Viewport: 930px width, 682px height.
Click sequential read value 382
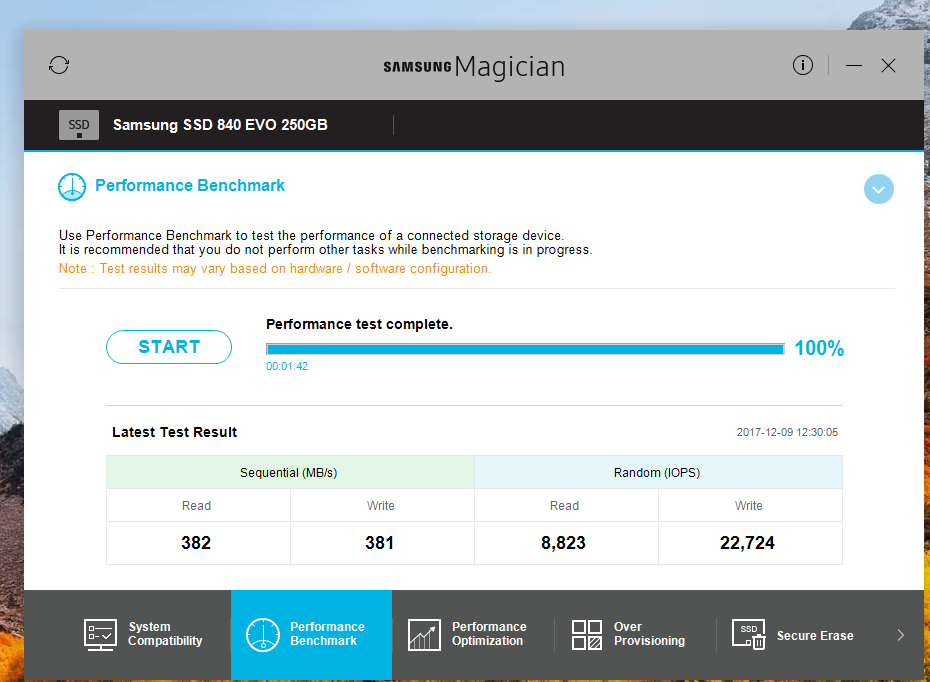[x=196, y=543]
